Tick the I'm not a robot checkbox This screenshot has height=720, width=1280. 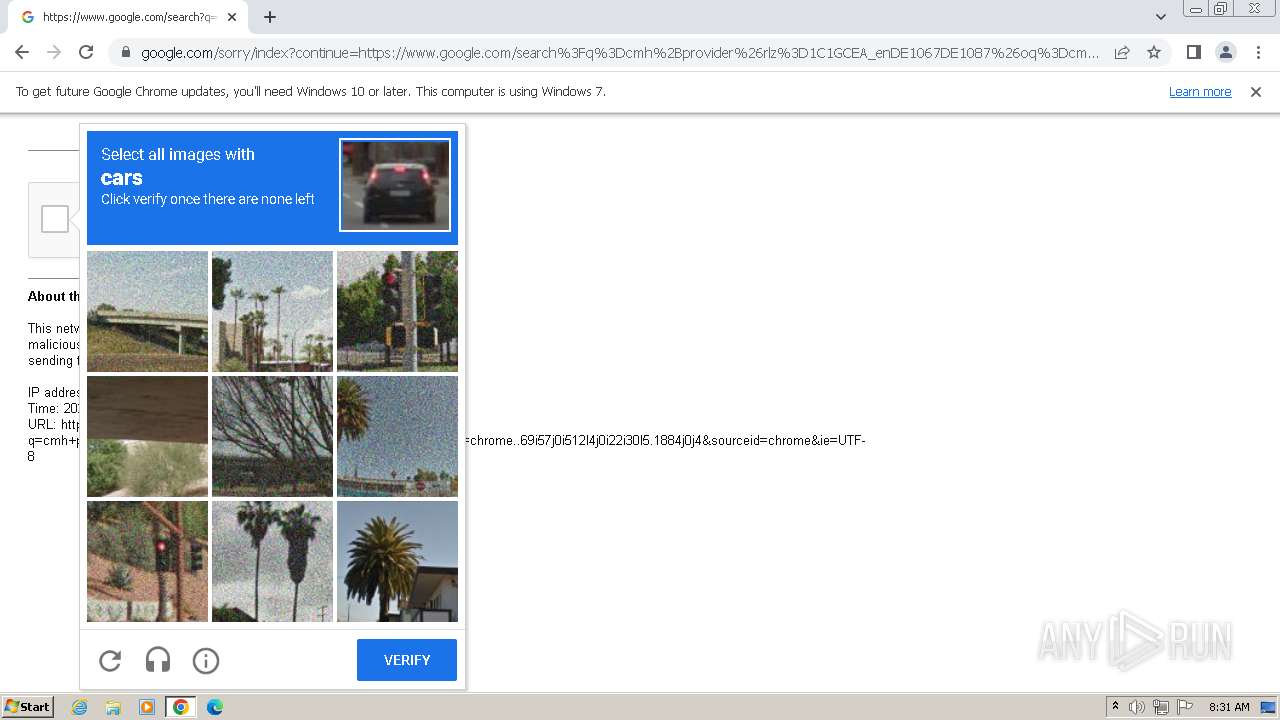point(55,219)
